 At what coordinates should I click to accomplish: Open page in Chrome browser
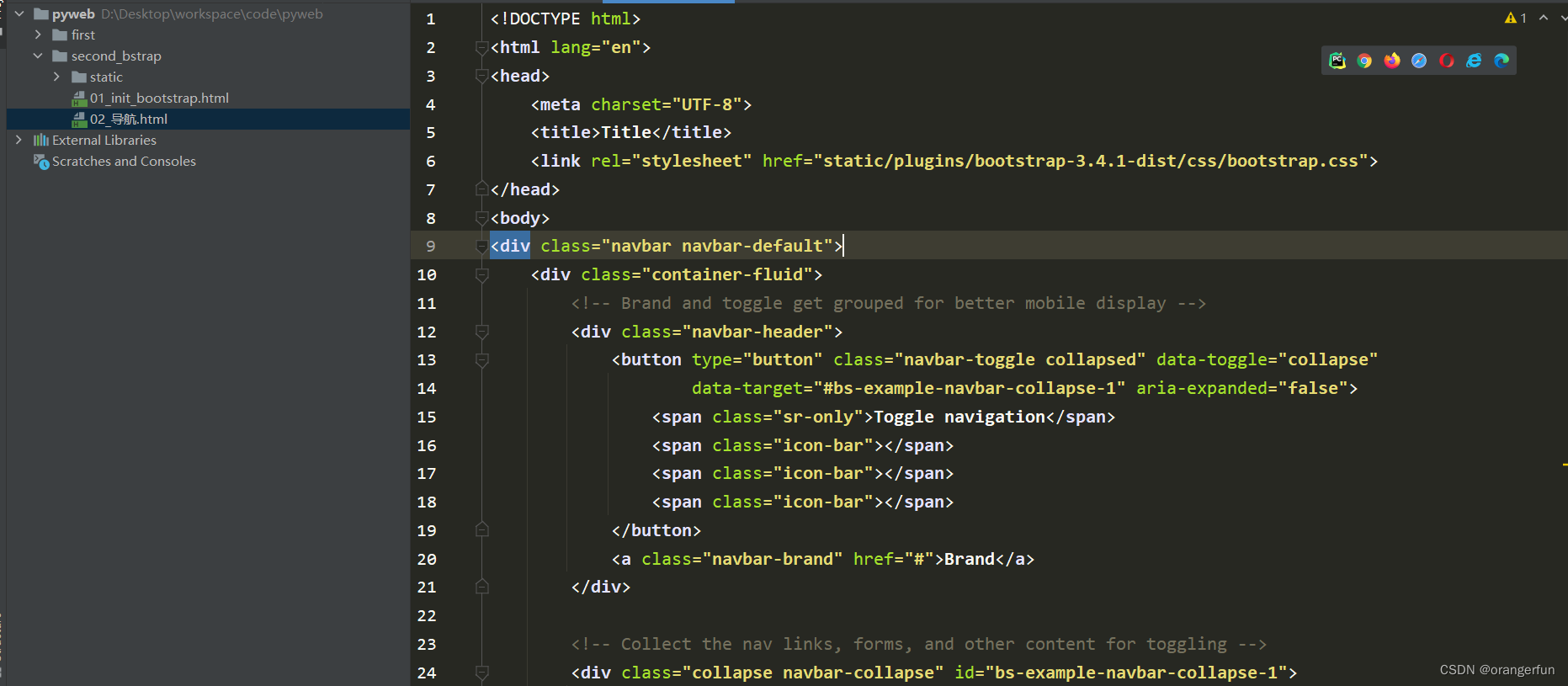tap(1364, 61)
